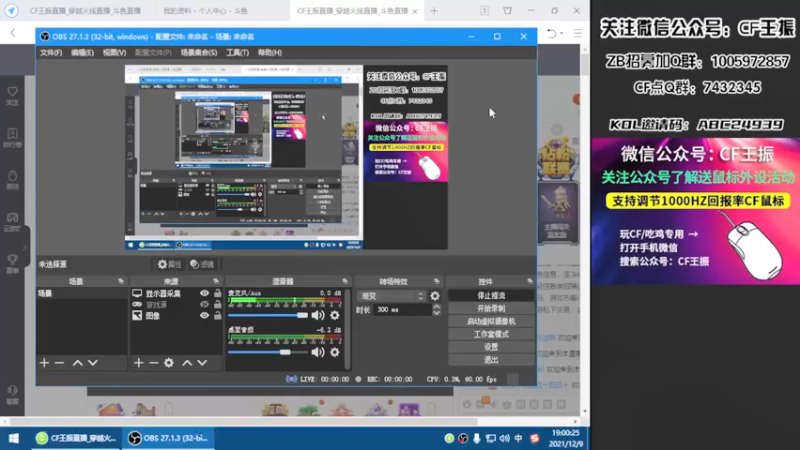This screenshot has height=450, width=800.
Task: Open OBS 设置 settings button
Action: pos(491,347)
